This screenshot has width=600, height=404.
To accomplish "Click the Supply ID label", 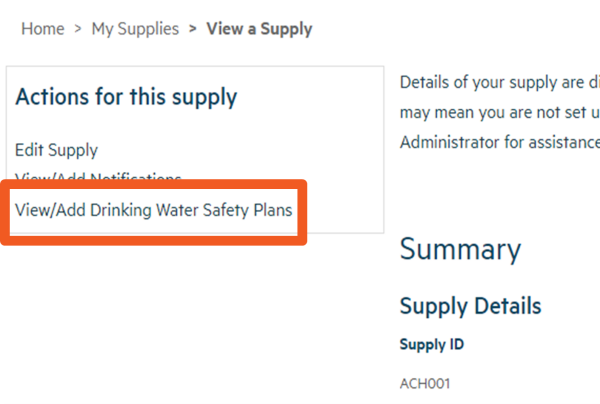I will point(432,345).
